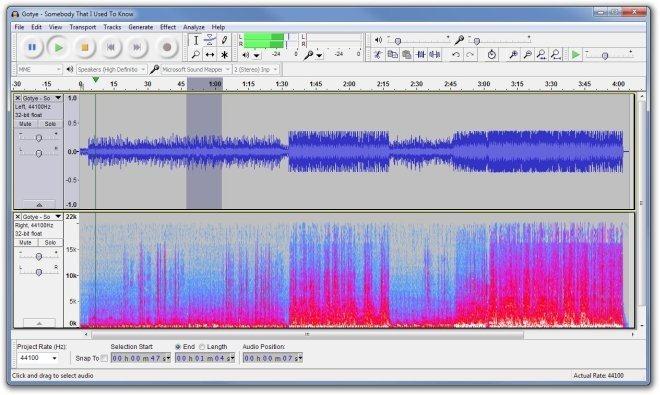
Task: Select the Envelope tool
Action: coord(210,40)
